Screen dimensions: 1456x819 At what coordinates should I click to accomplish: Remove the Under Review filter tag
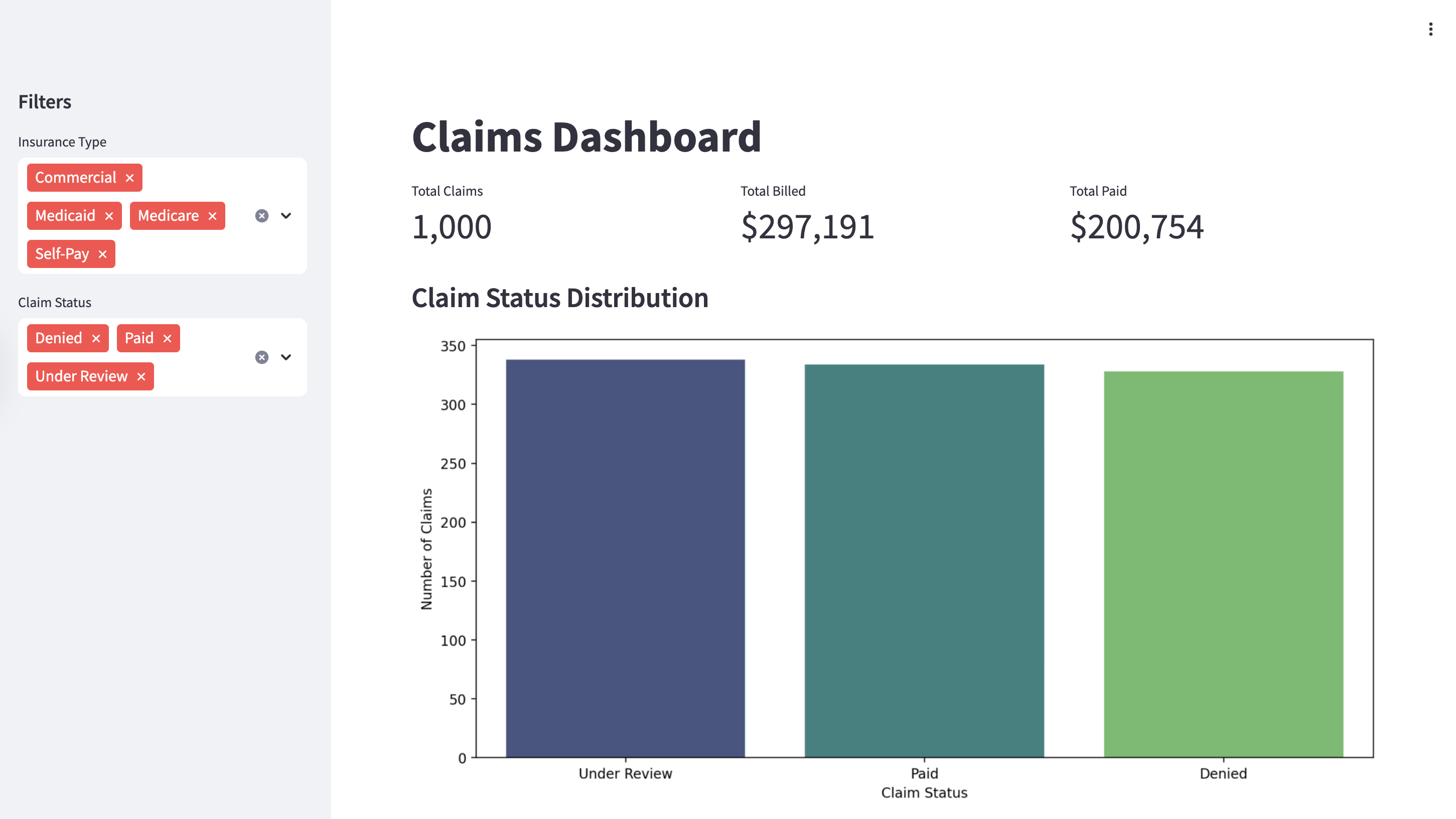point(142,376)
